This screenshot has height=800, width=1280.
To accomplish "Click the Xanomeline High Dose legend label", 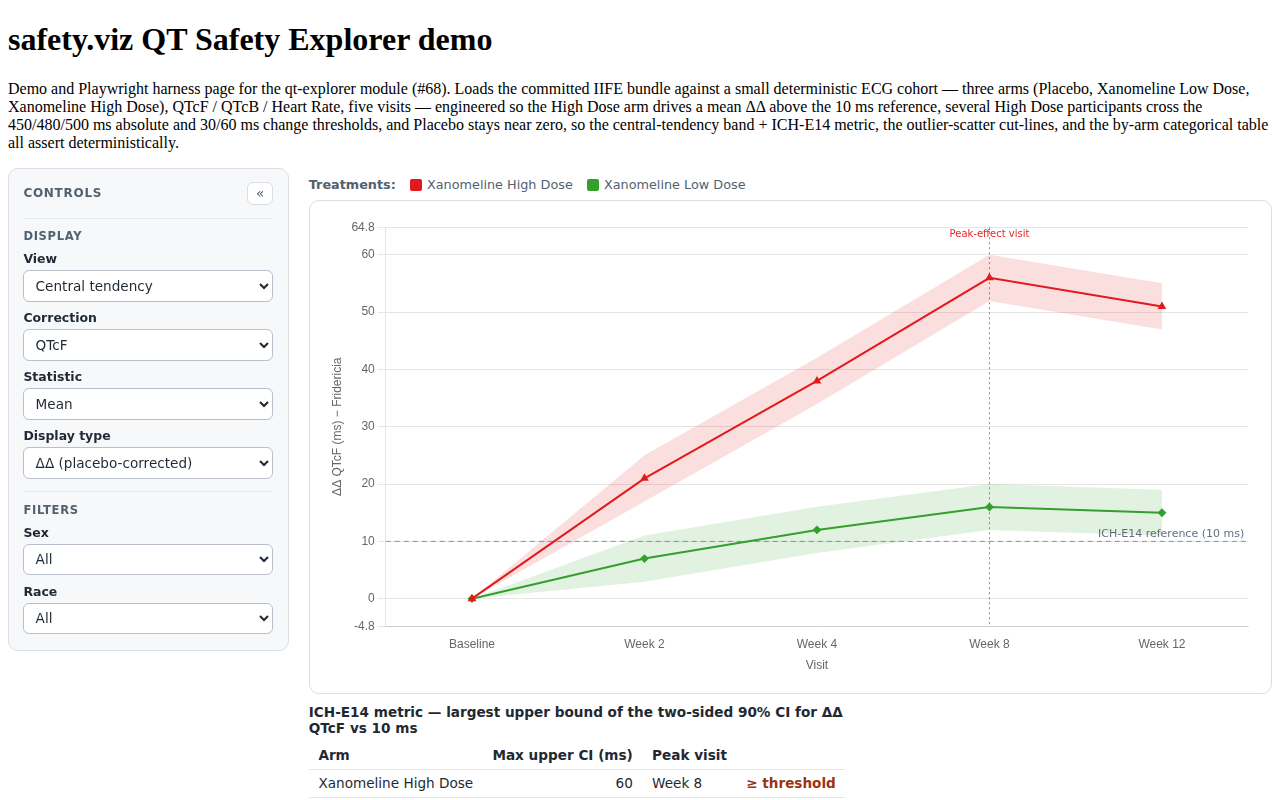I will pos(500,185).
